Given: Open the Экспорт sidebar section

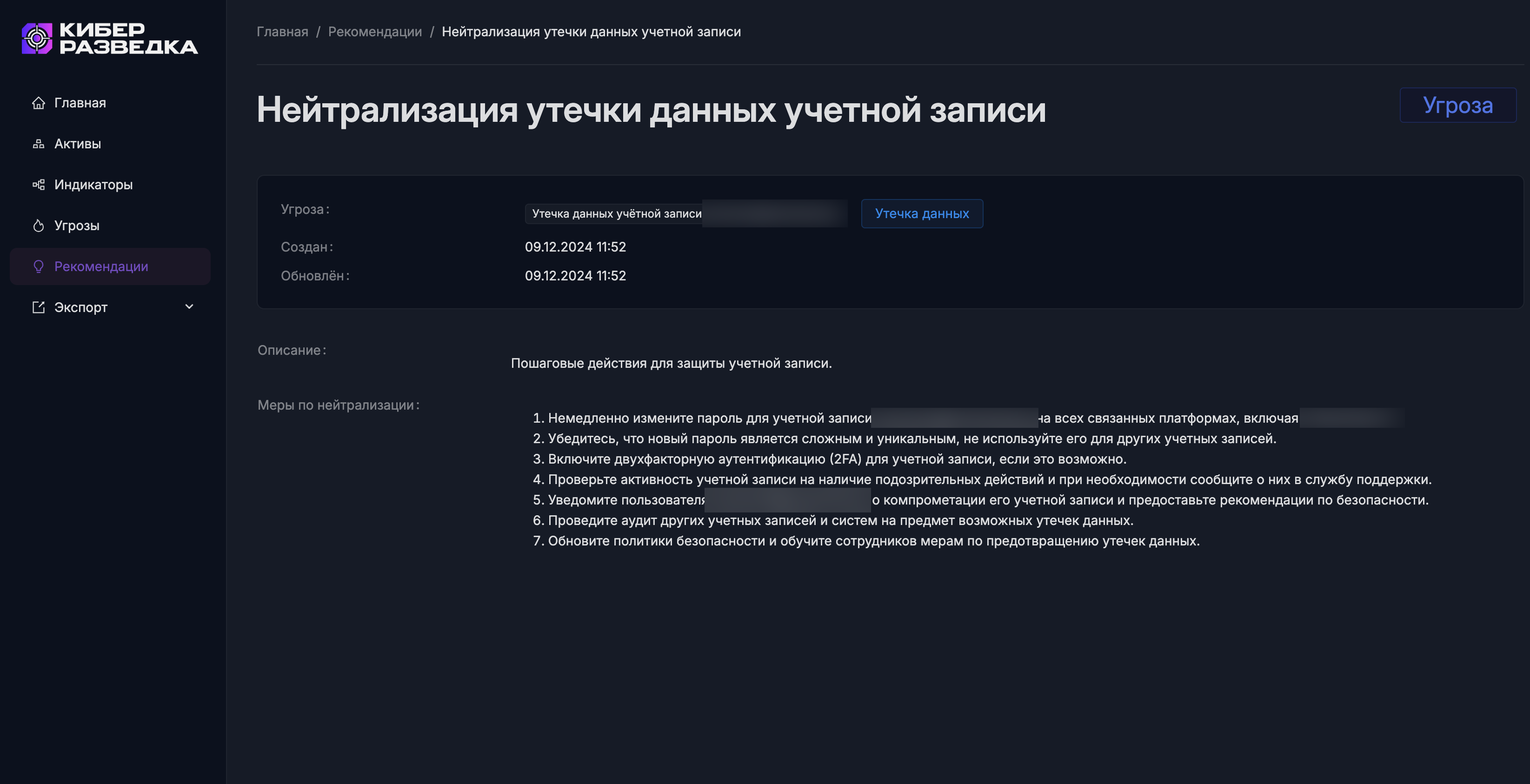Looking at the screenshot, I should (110, 307).
